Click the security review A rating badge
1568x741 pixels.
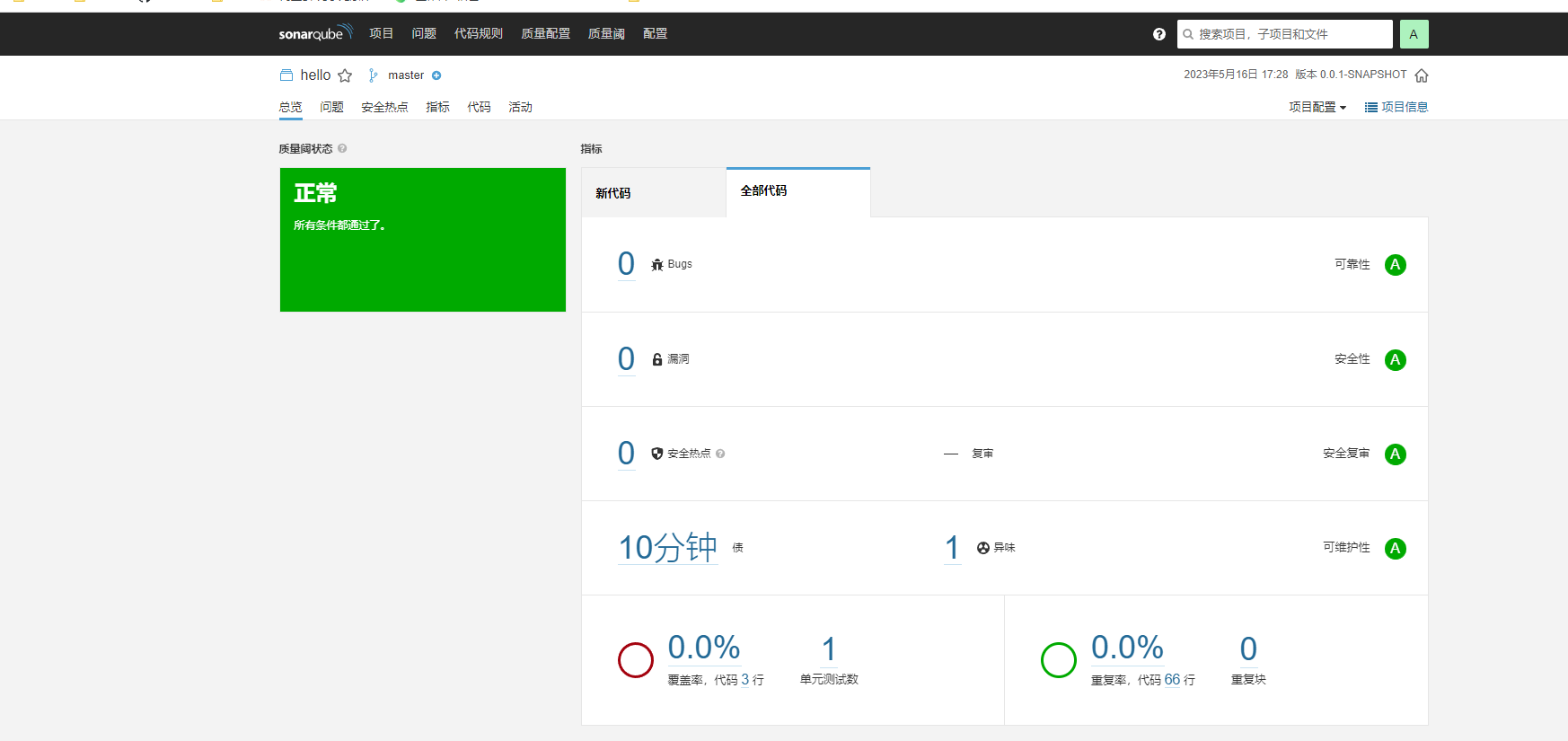[x=1396, y=454]
